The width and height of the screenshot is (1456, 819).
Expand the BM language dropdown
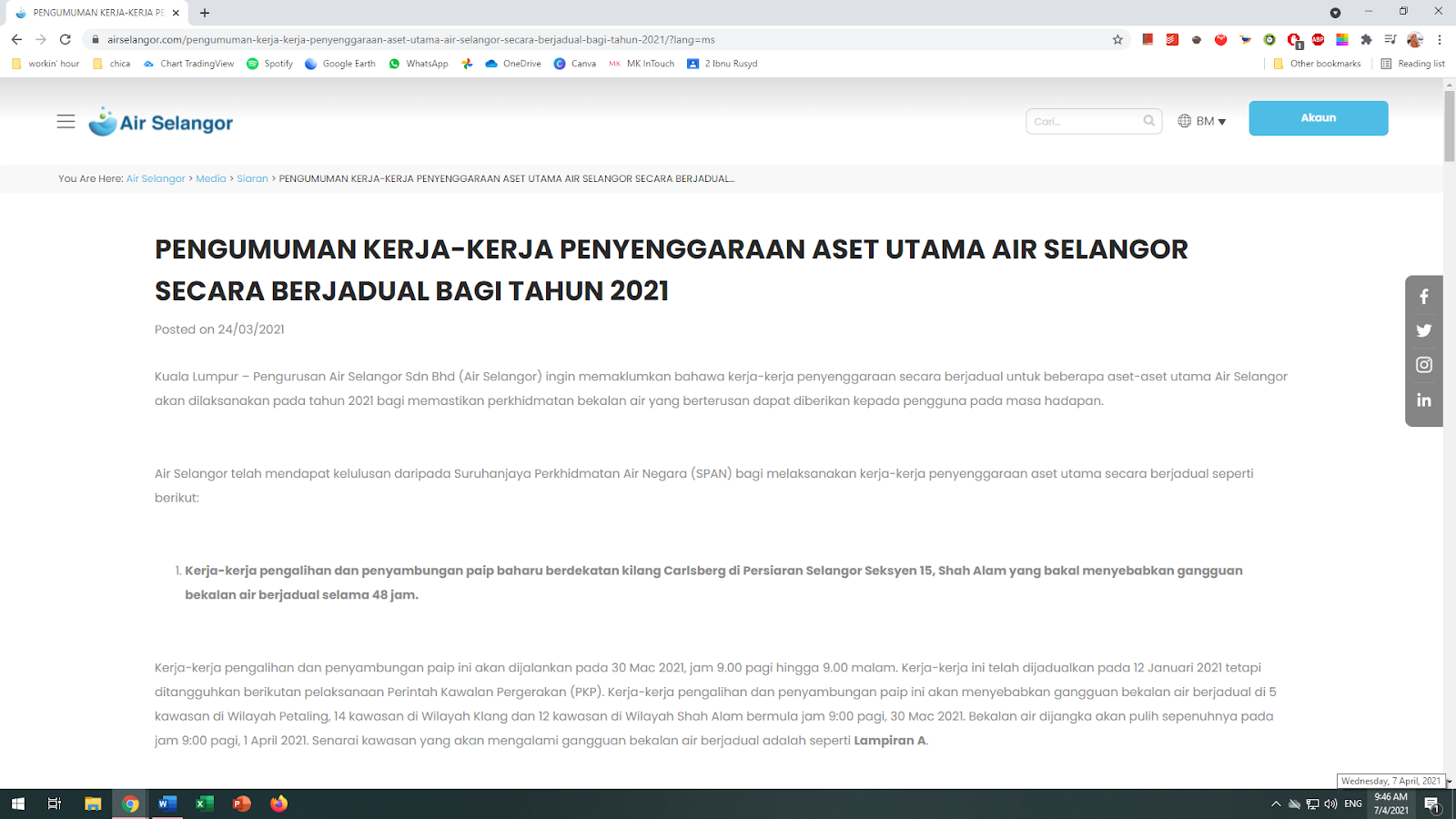[1211, 121]
